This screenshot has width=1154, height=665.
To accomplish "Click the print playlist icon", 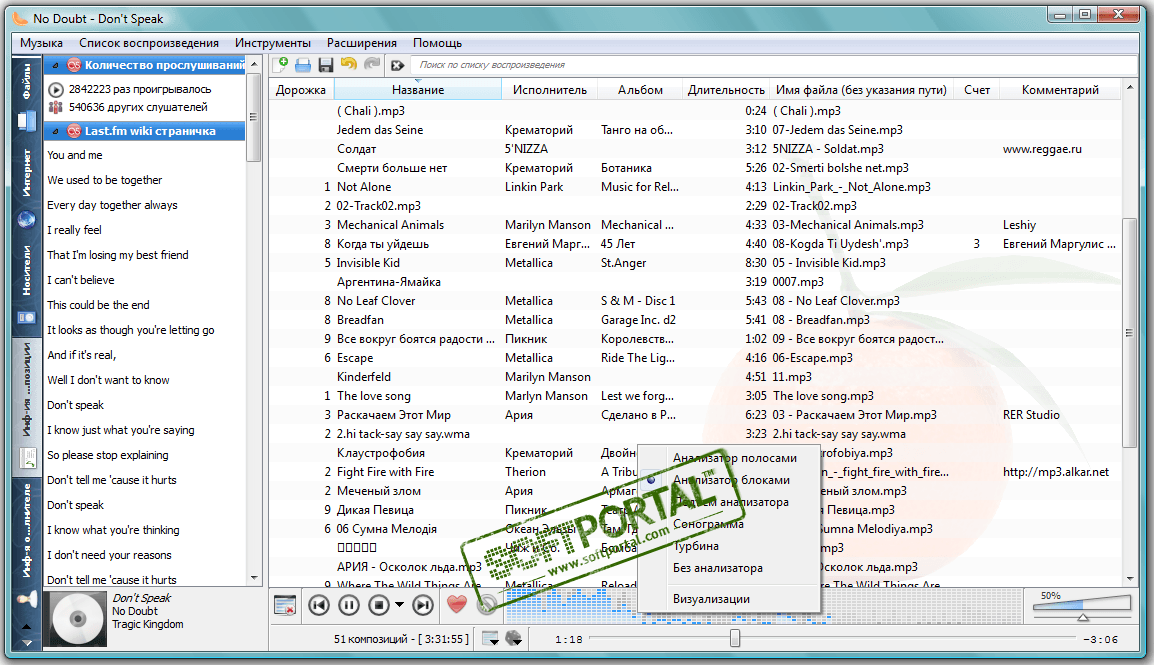I will point(303,65).
